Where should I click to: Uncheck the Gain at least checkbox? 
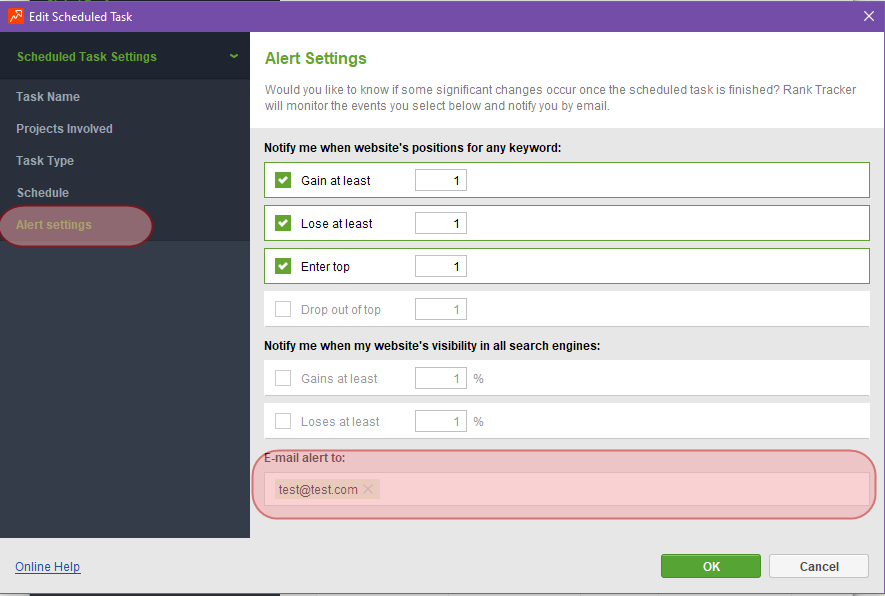pyautogui.click(x=283, y=180)
